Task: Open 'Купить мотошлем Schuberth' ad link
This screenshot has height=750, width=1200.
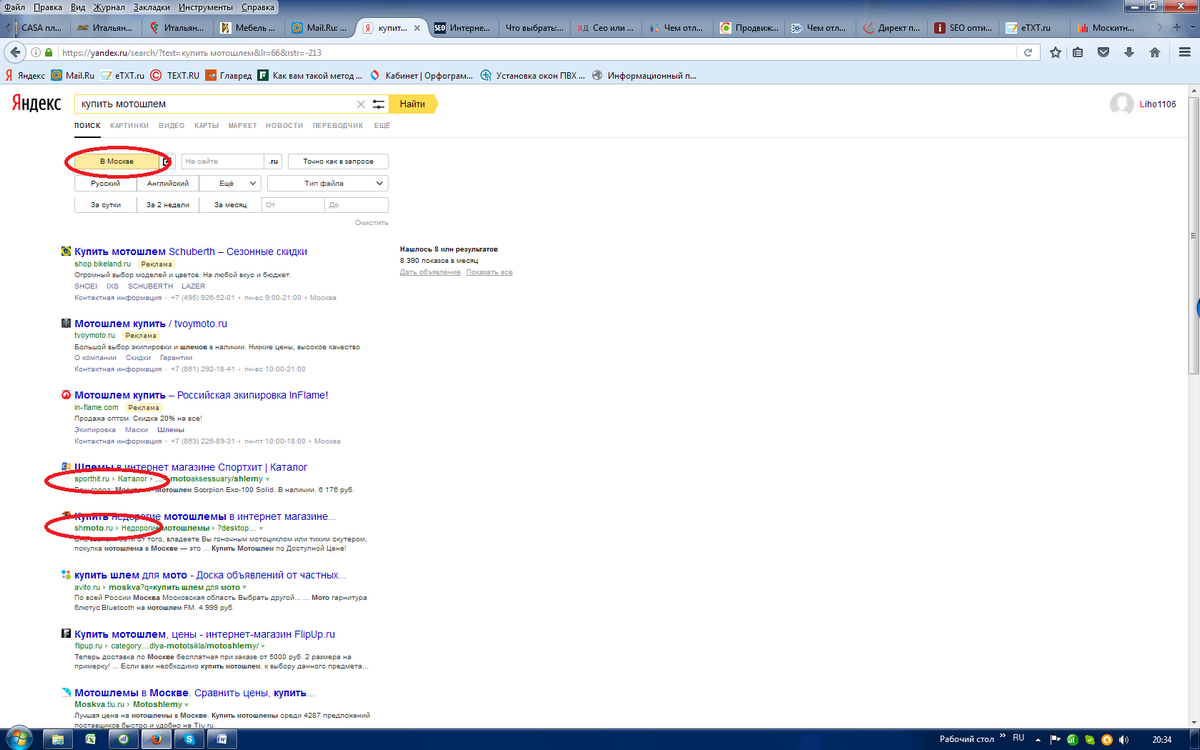Action: (191, 252)
